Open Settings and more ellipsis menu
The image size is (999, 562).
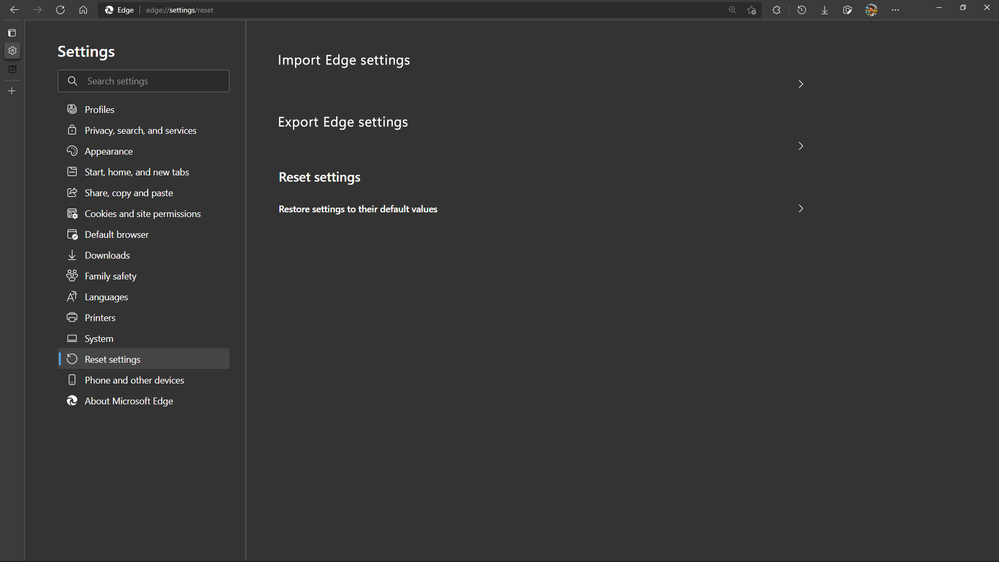click(x=895, y=10)
